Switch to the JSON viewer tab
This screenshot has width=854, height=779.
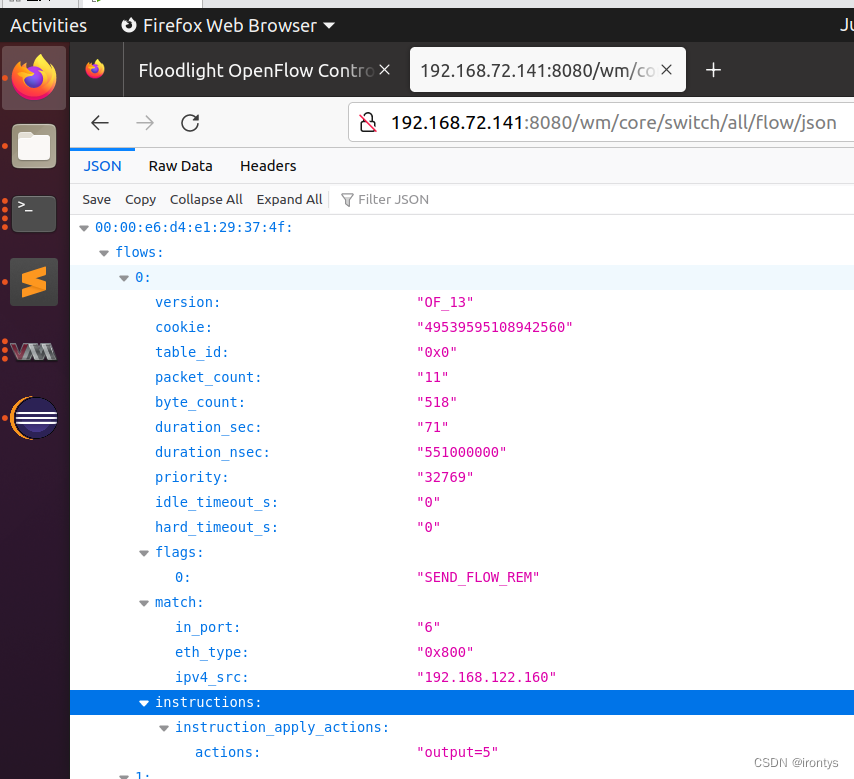102,166
